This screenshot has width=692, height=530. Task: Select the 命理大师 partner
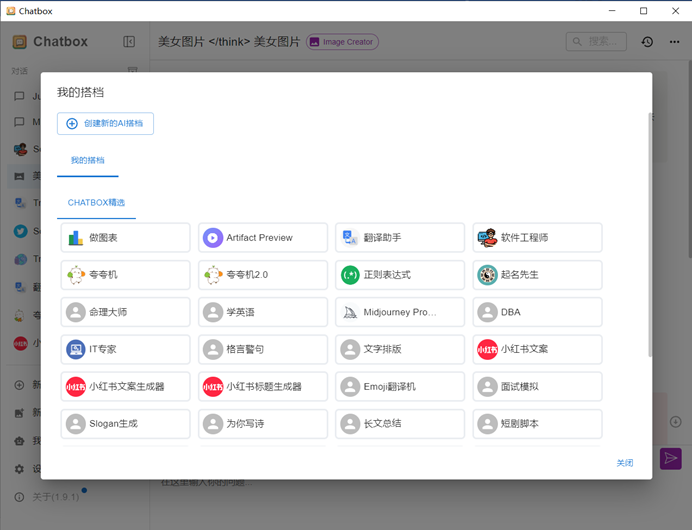click(125, 312)
